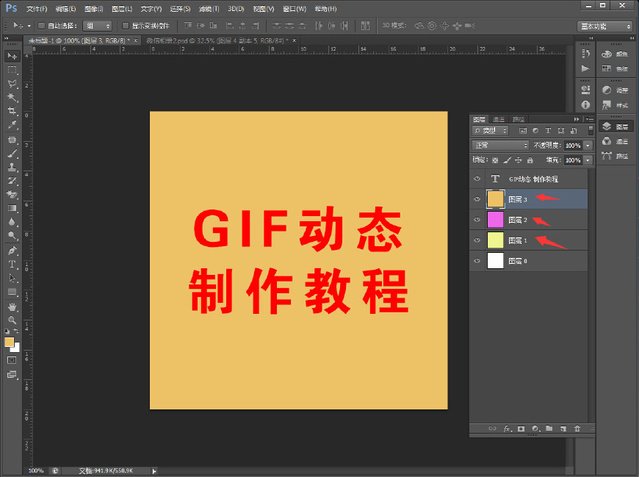Open the 文件(F) menu
Screen dimensions: 639x477
[37, 9]
